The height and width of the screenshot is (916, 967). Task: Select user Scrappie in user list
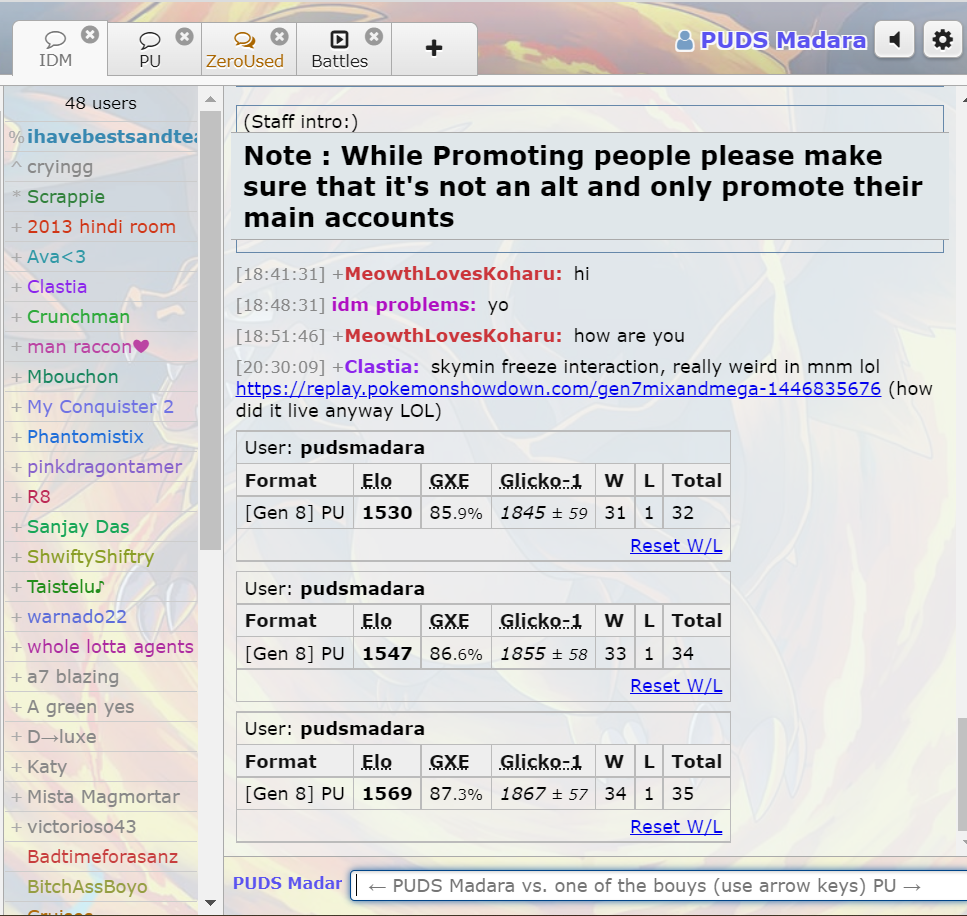[x=102, y=197]
